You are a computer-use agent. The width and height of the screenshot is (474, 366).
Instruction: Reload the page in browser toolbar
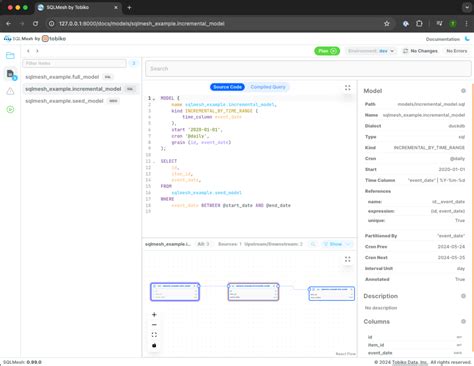pos(35,24)
